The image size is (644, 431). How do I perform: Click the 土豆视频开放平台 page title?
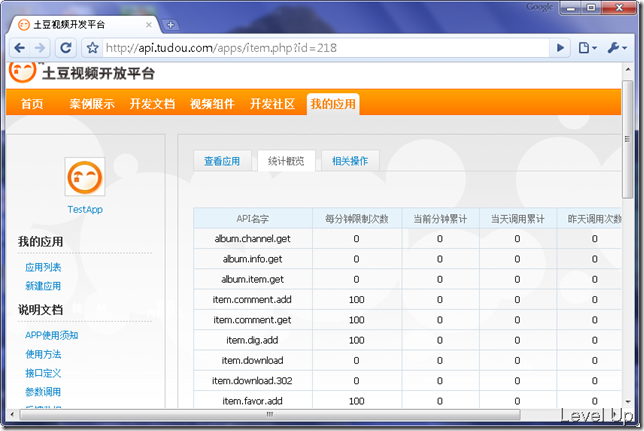tap(98, 74)
